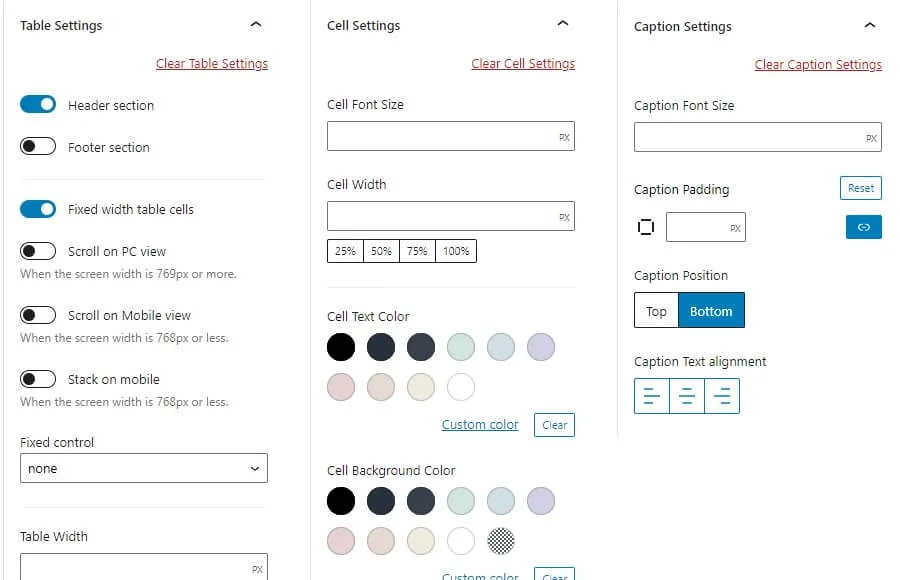Focus the Table Width input field
The width and height of the screenshot is (900, 580).
[x=143, y=567]
